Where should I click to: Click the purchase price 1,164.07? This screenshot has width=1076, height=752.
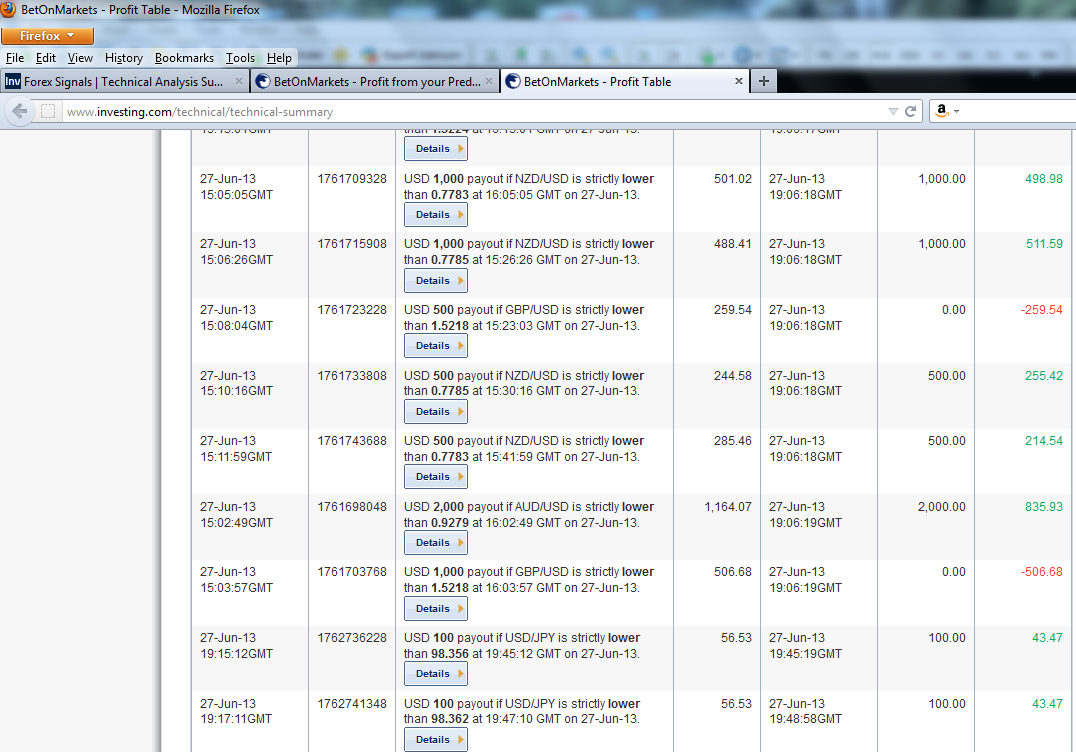tap(728, 507)
